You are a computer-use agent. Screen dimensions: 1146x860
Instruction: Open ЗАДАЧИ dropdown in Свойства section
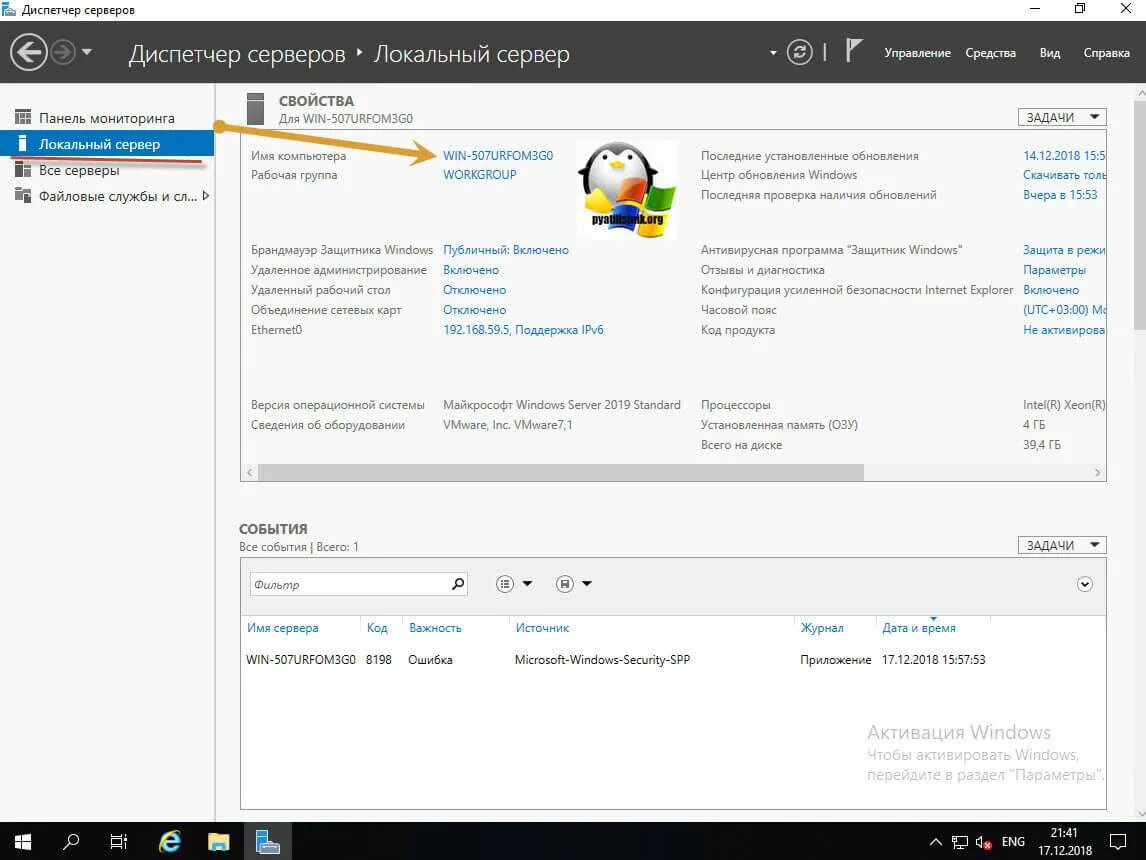point(1062,117)
